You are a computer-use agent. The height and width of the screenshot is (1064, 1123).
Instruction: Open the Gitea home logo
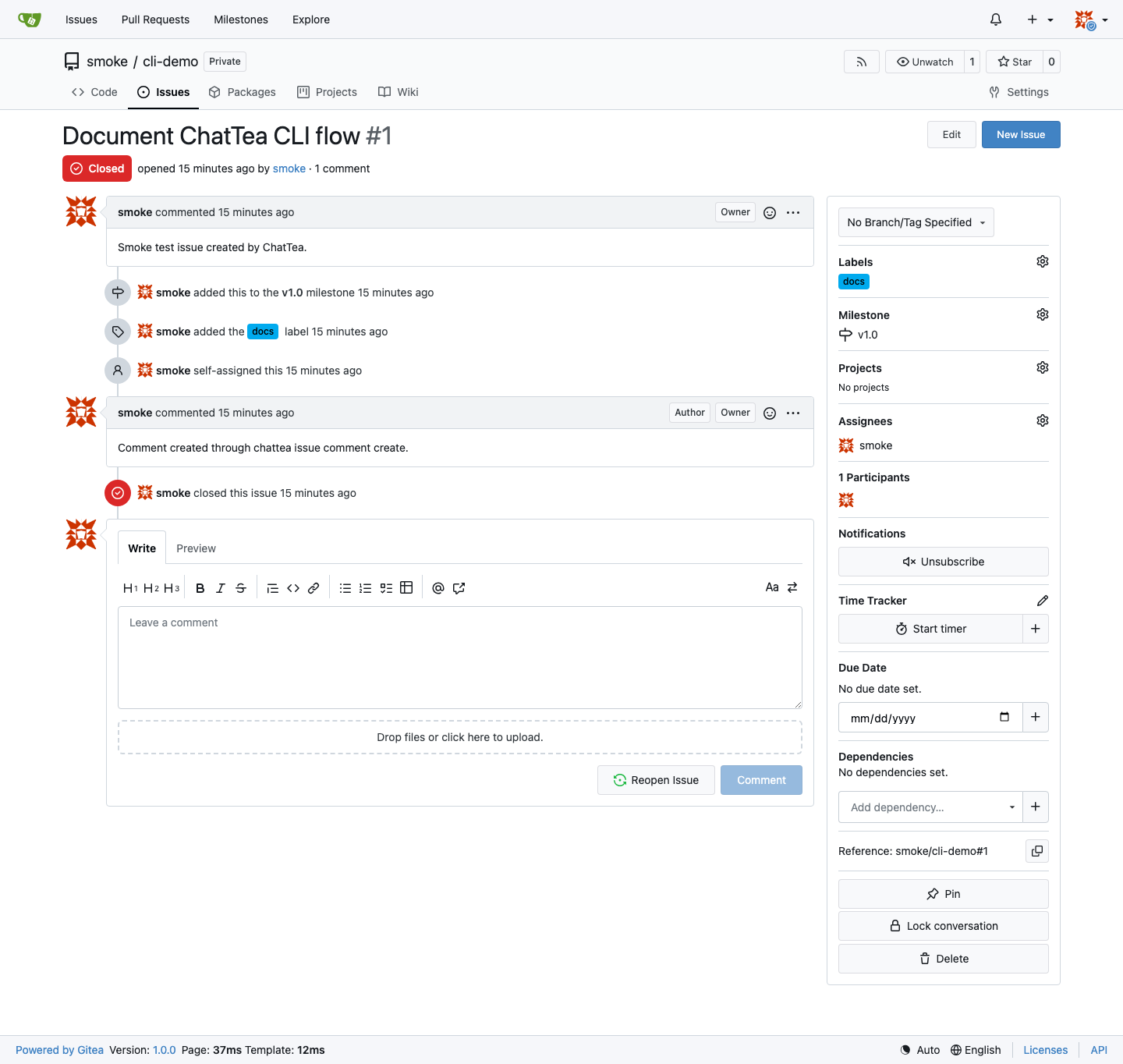[30, 20]
